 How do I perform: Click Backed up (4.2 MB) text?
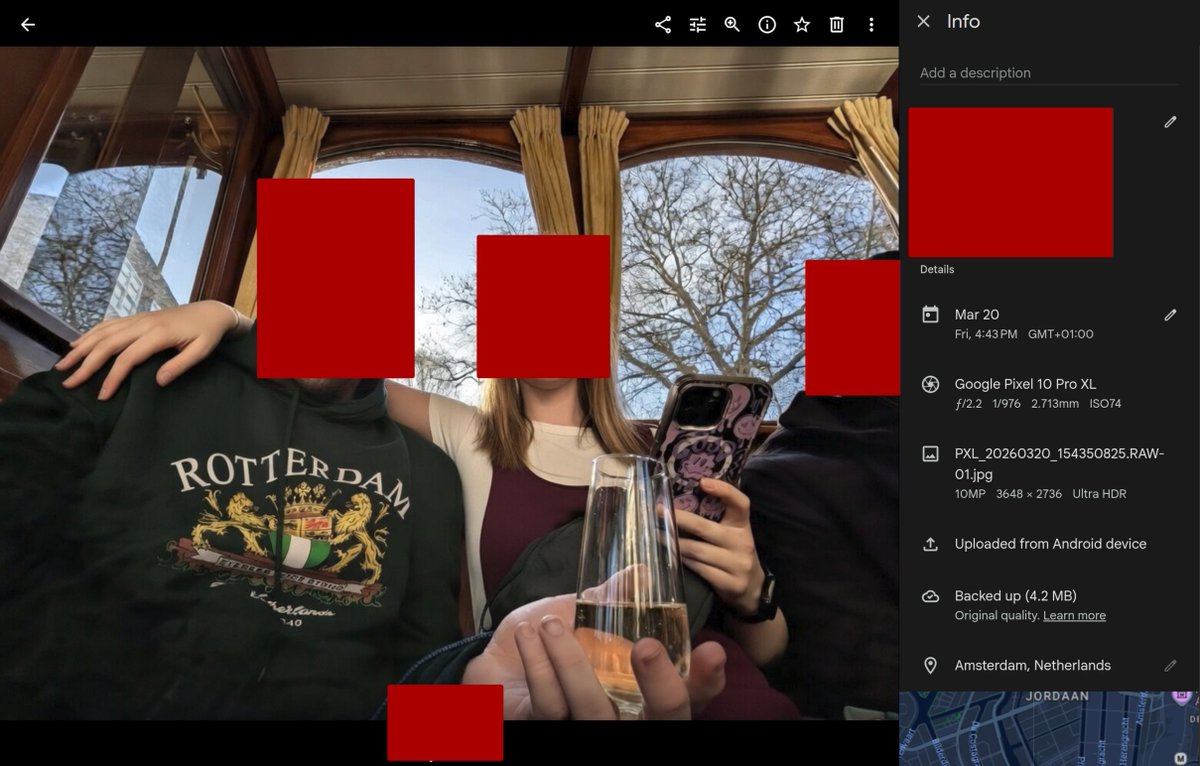1015,596
